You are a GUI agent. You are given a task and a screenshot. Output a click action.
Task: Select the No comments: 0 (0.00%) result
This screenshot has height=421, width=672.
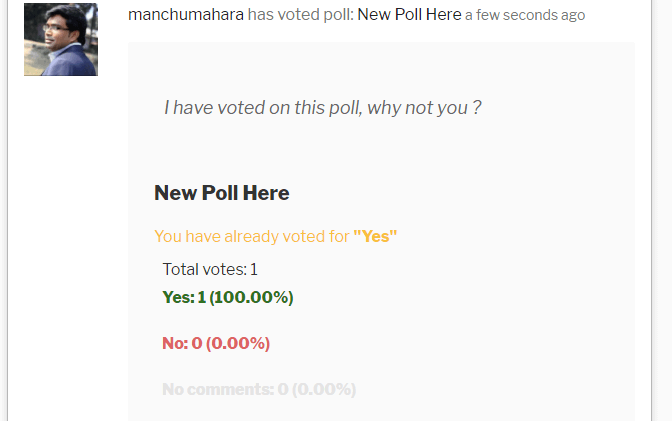click(x=259, y=389)
